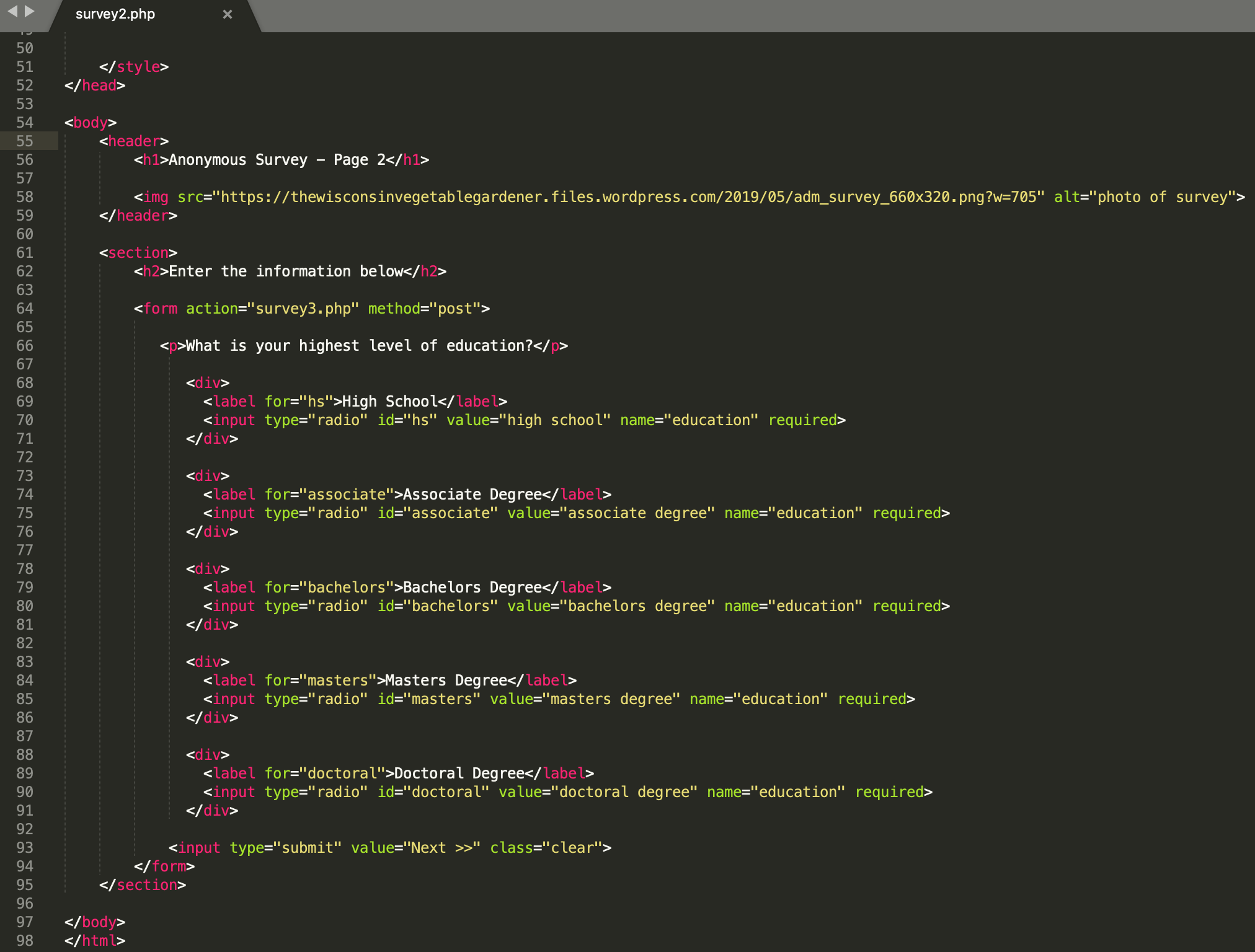
Task: Click the for="masters" attribute on line 84
Action: click(x=321, y=681)
